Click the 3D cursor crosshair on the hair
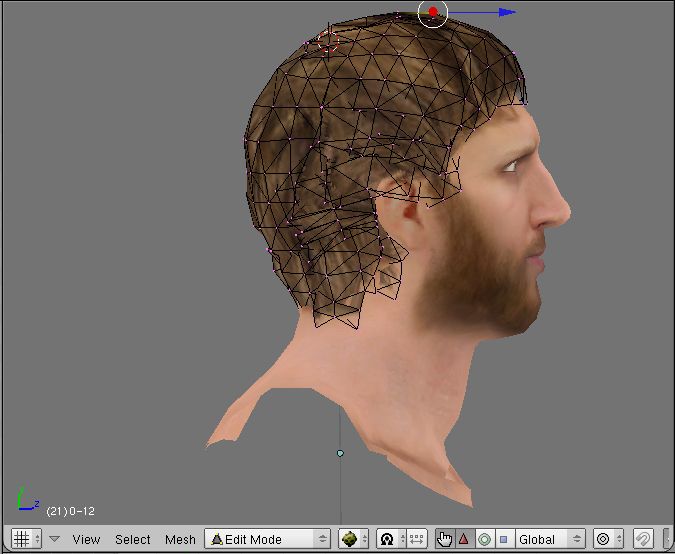Screen dimensions: 675x554 [328, 41]
